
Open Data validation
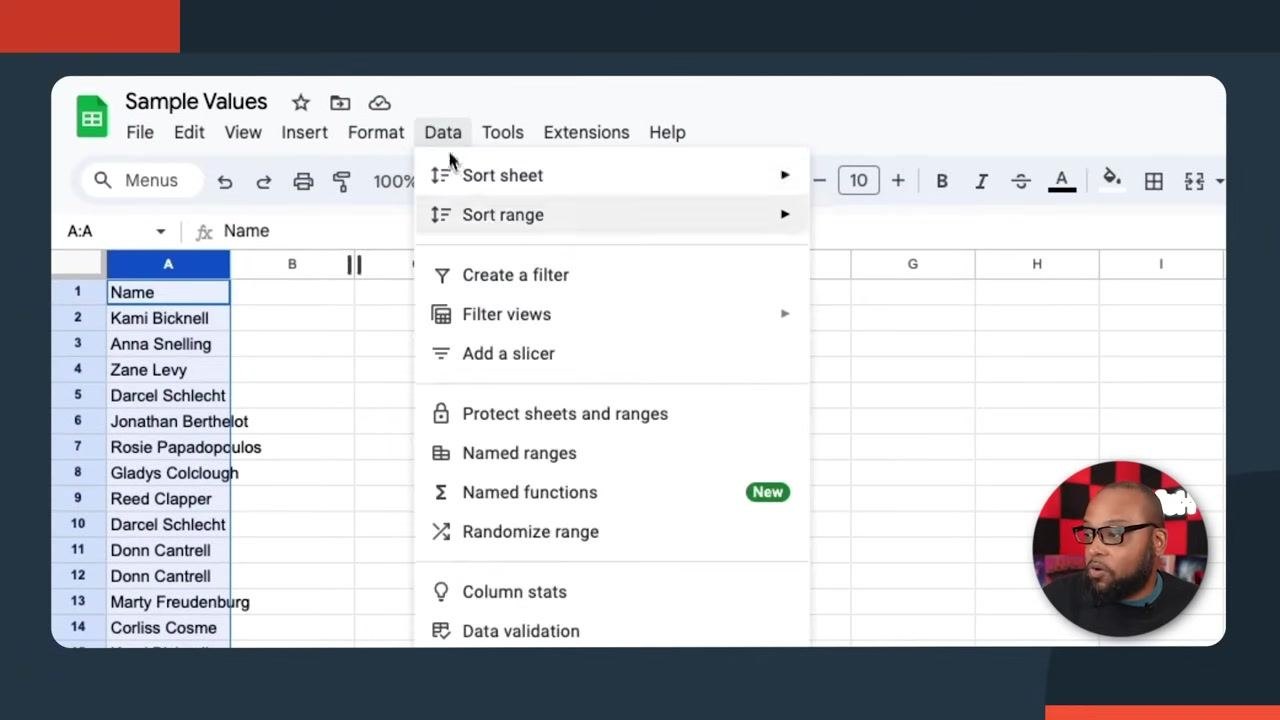click(611, 631)
